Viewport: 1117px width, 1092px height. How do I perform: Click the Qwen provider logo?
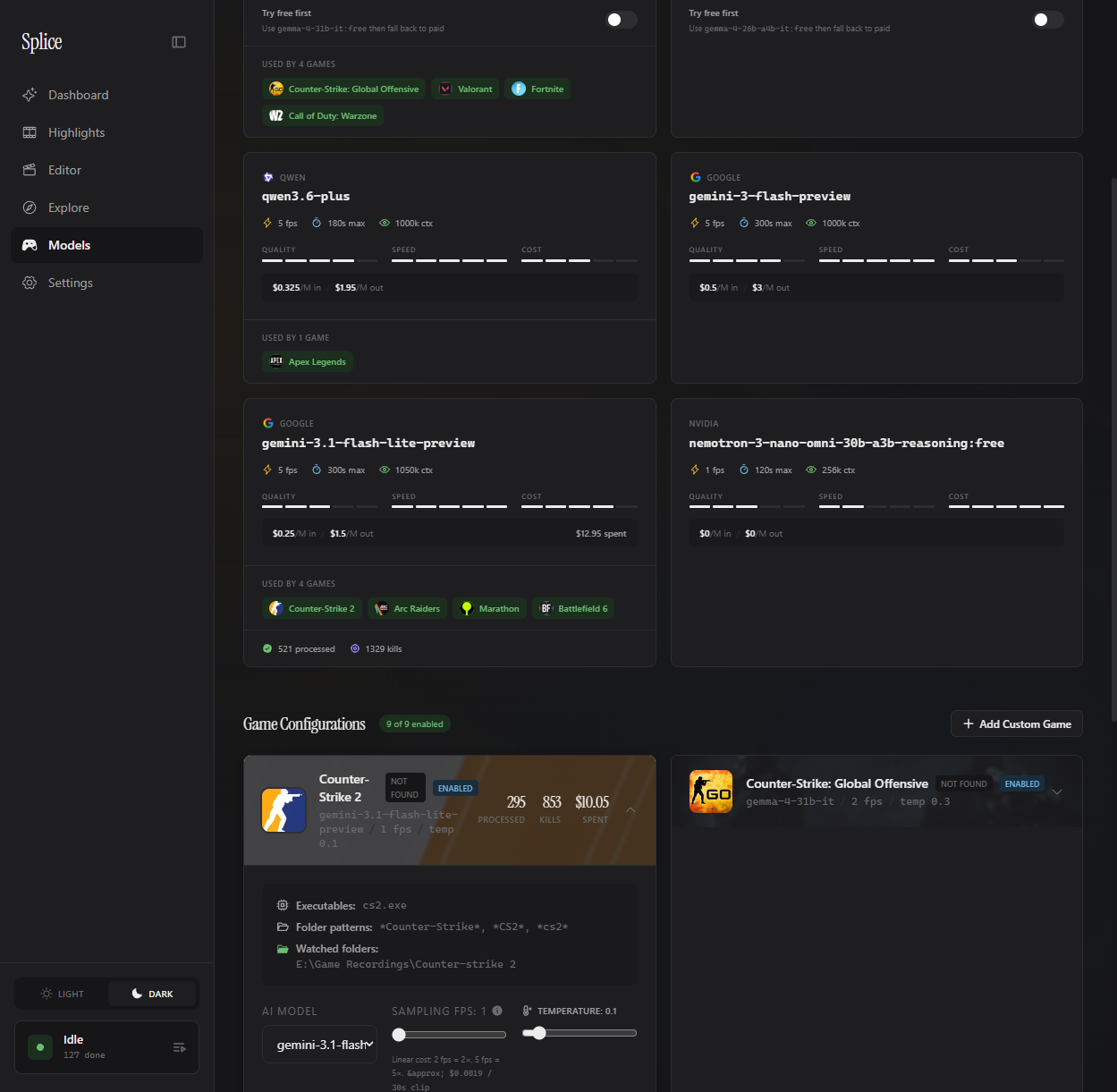(267, 177)
